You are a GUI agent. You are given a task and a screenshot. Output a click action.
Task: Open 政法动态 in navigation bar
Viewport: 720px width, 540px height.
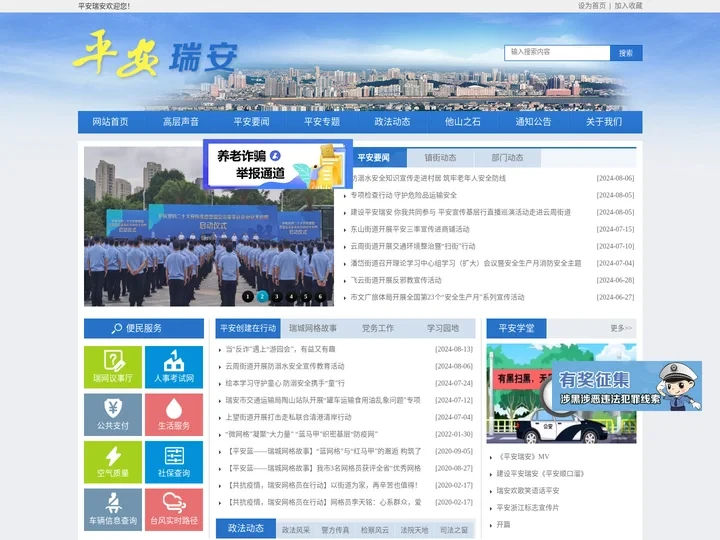point(393,122)
